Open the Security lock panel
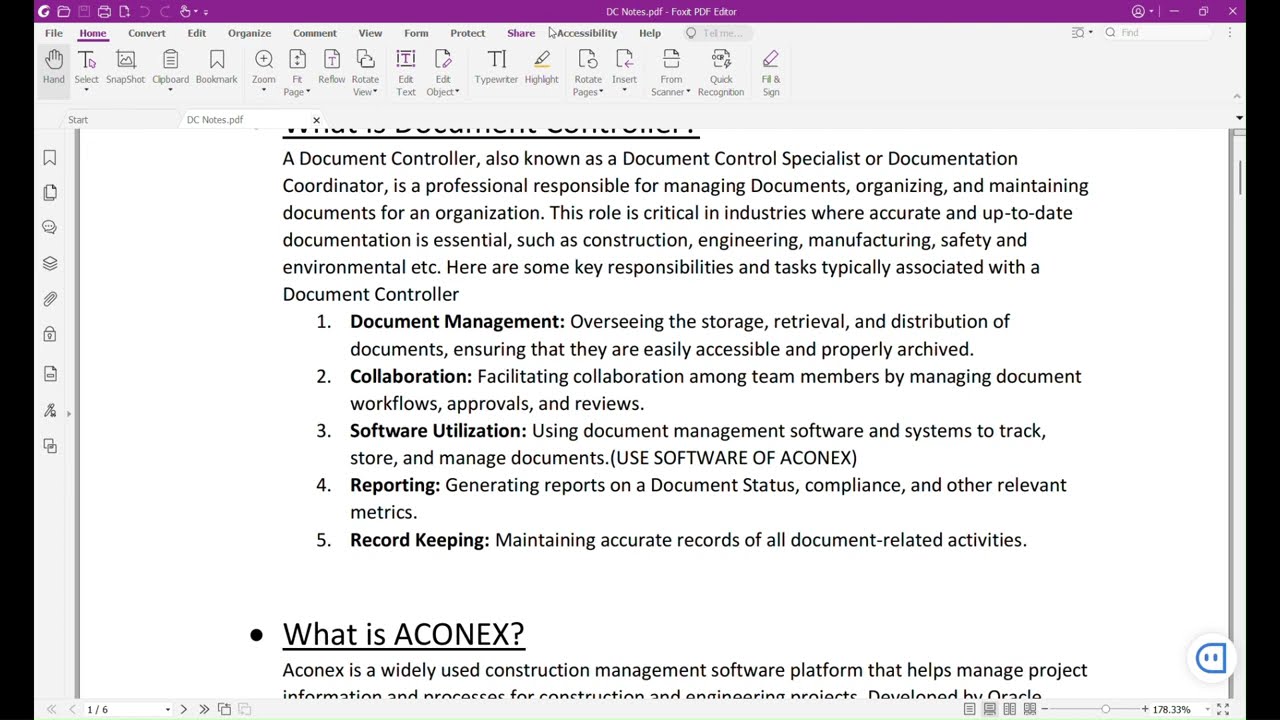 coord(50,335)
